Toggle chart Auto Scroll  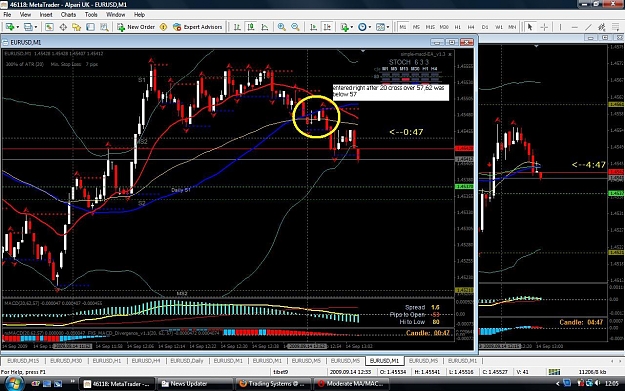[313, 27]
